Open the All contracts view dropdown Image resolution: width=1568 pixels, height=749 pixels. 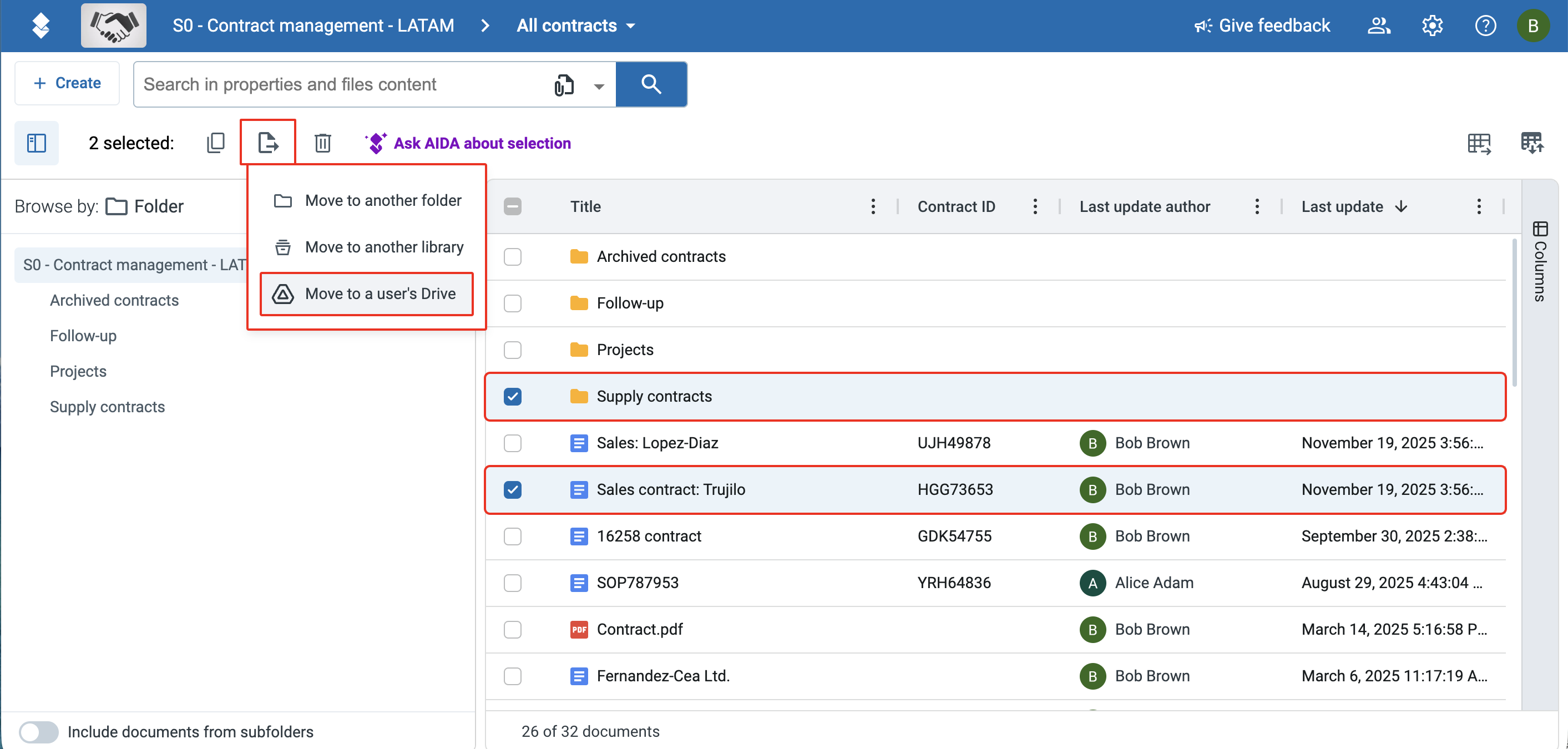click(x=576, y=26)
